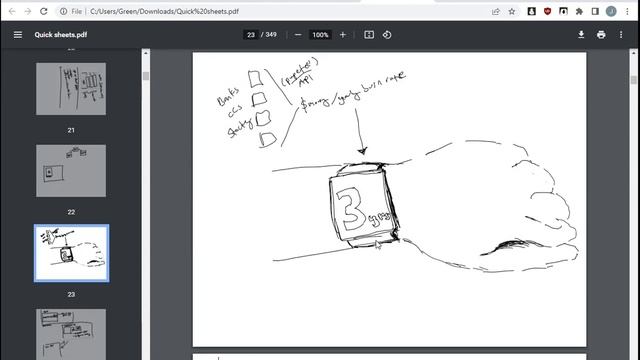The width and height of the screenshot is (640, 360).
Task: Click the Quick sheets.pdf title
Action: (x=61, y=35)
